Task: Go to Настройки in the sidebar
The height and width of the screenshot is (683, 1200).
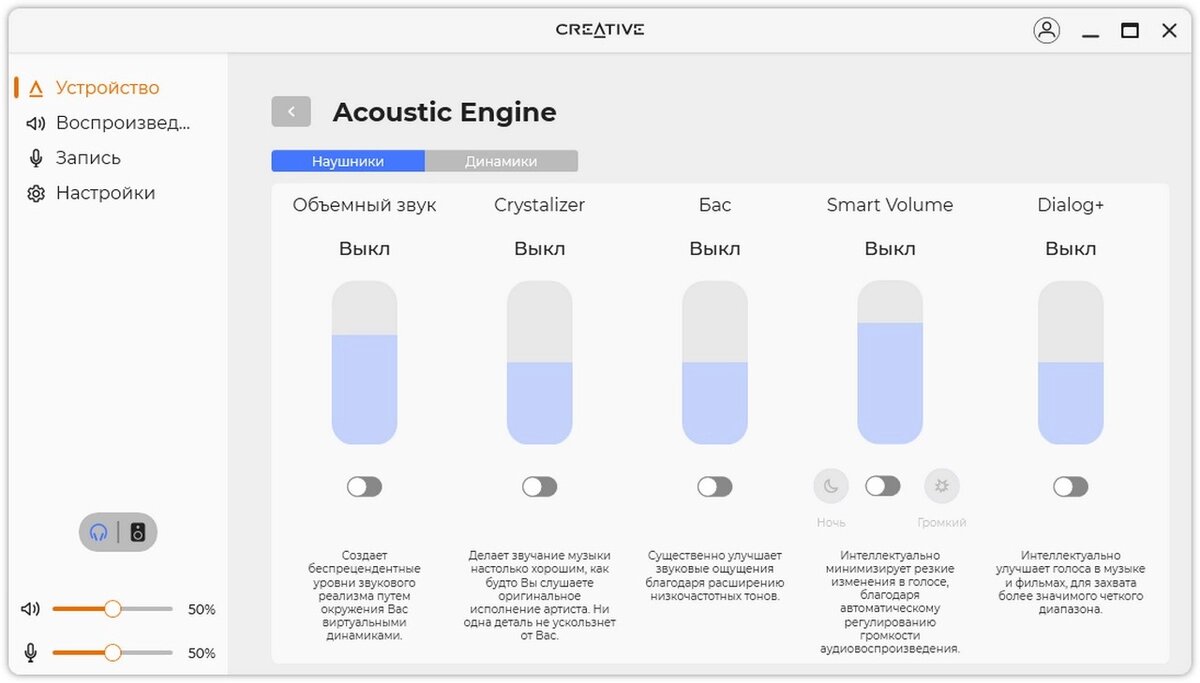Action: click(105, 193)
